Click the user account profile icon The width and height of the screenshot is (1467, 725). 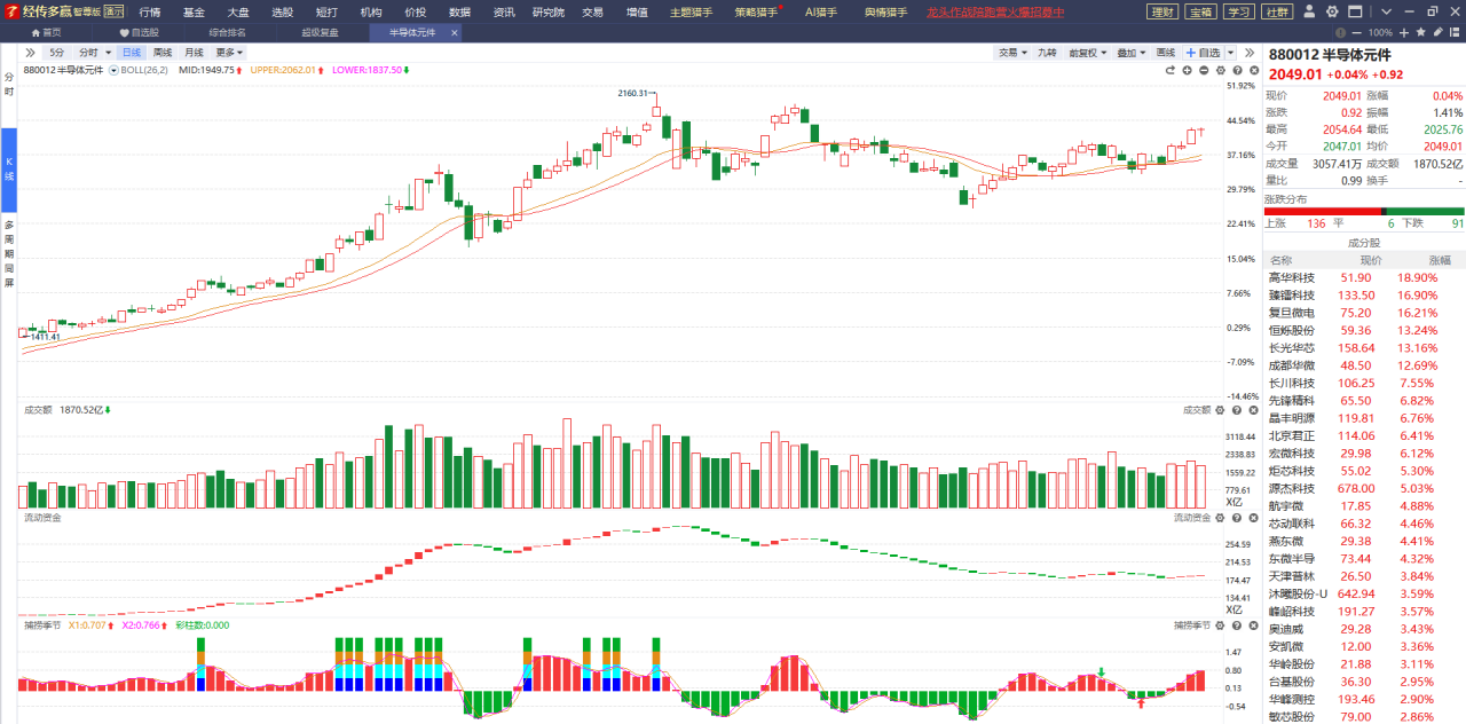point(1311,12)
